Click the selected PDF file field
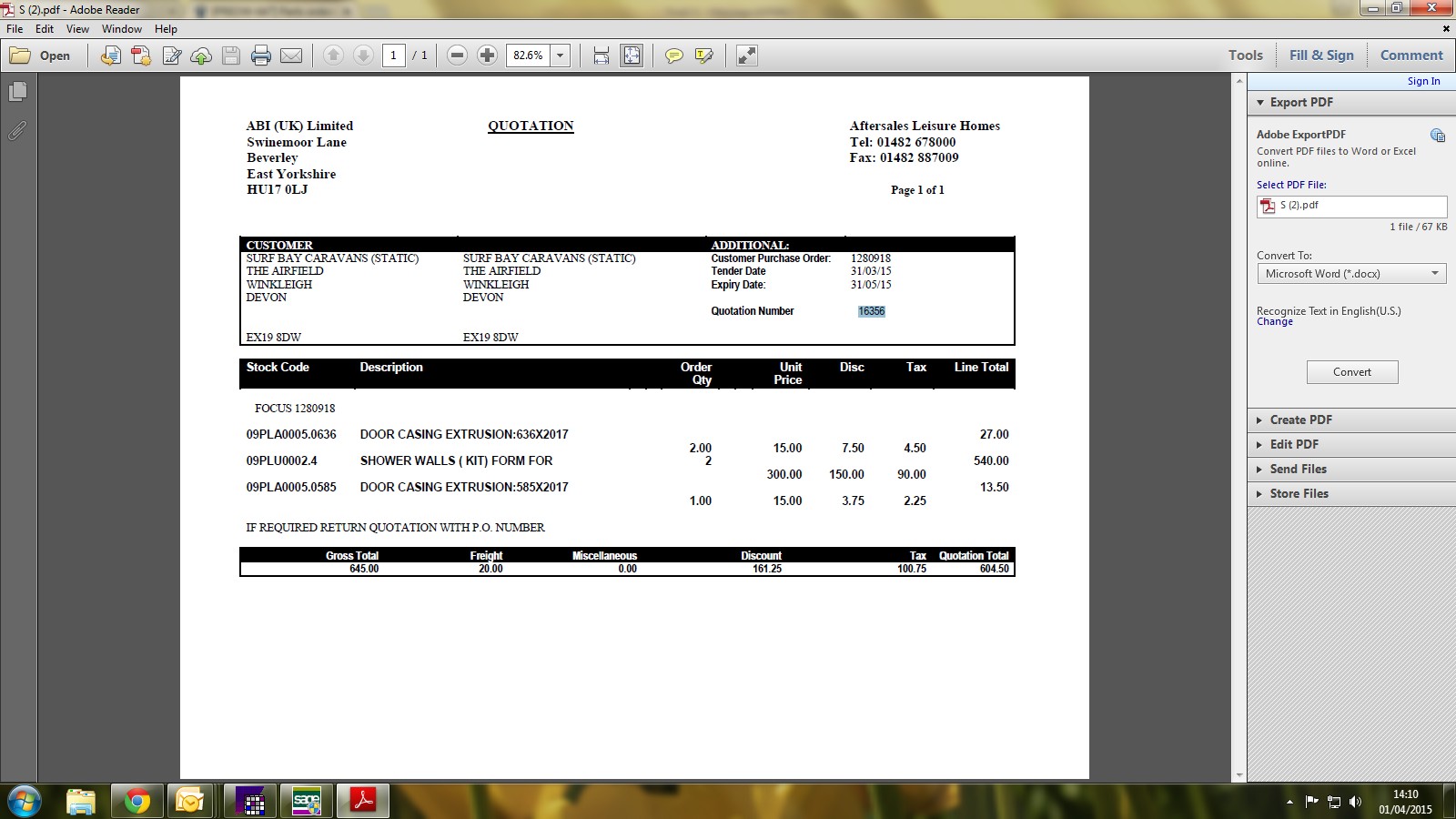This screenshot has width=1456, height=819. coord(1351,207)
